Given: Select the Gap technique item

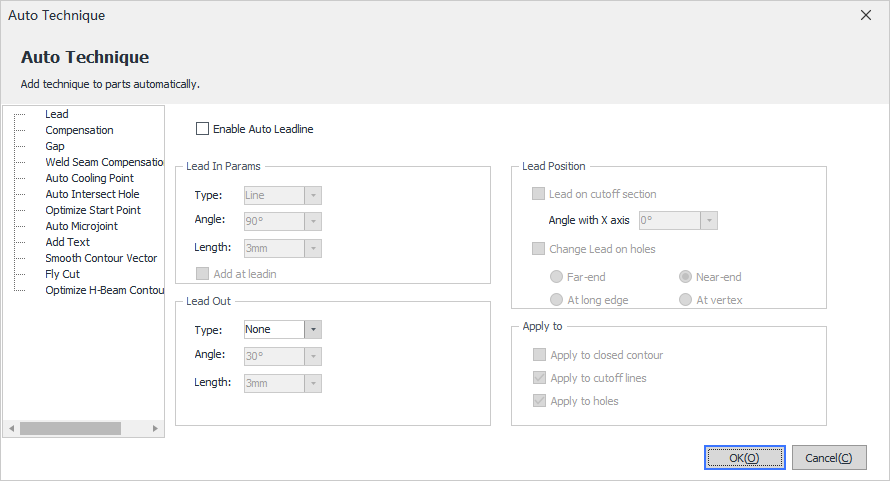Looking at the screenshot, I should click(55, 146).
